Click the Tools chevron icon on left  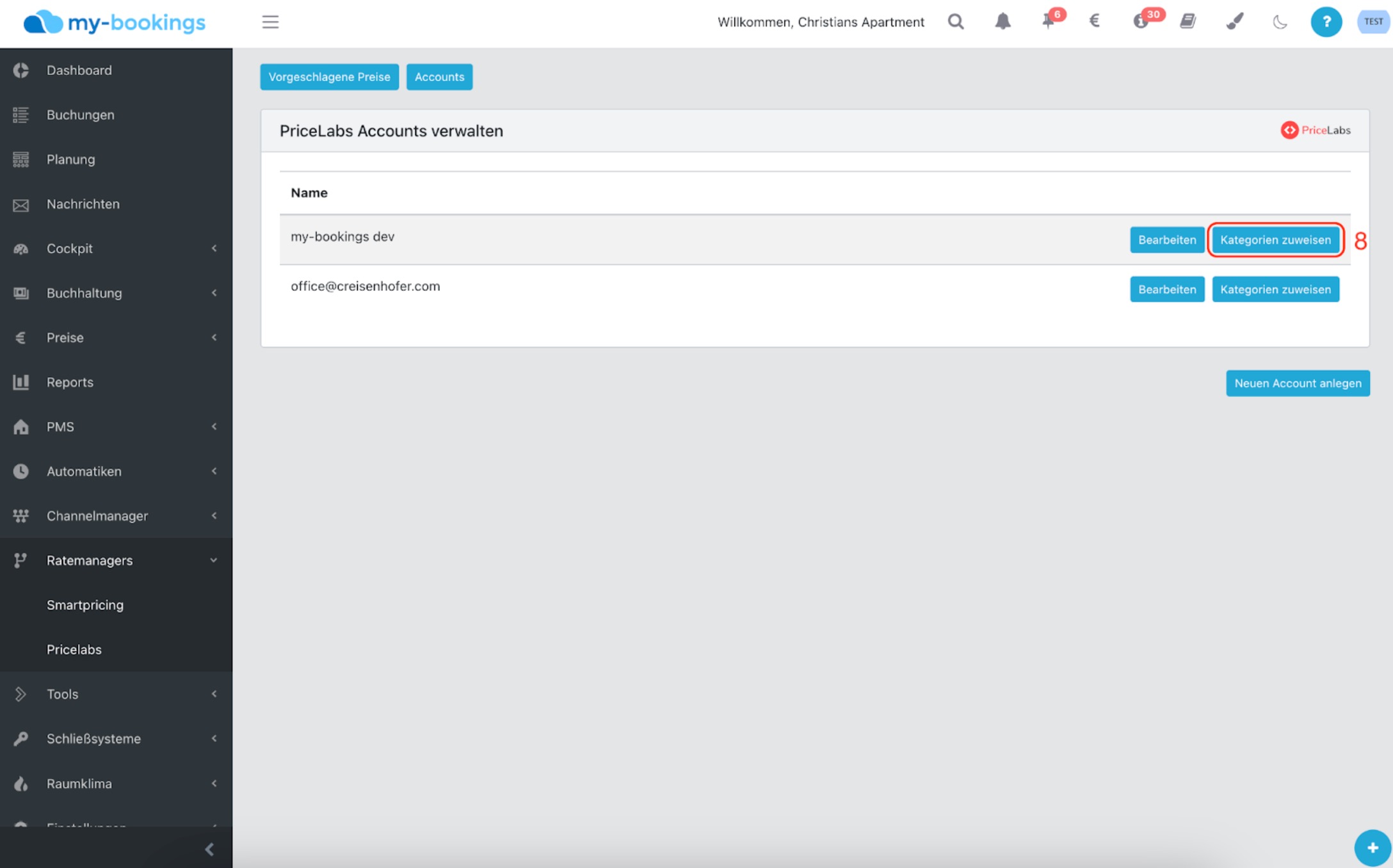point(20,694)
